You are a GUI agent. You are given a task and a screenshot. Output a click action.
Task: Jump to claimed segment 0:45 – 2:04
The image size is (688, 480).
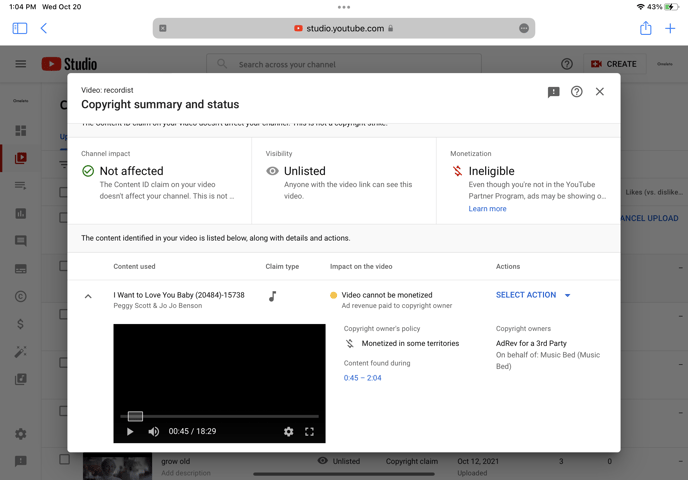[362, 378]
